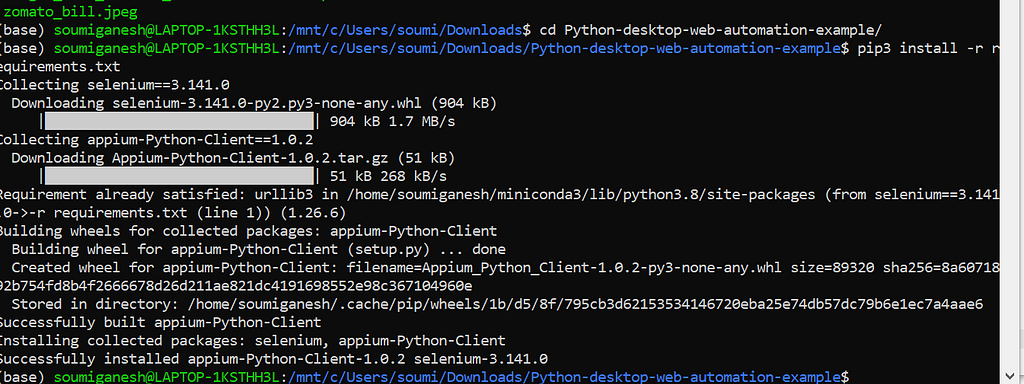This screenshot has height=384, width=1024.
Task: Click 'Downloading Appium-Python-Client-1.0.2.tar.gz (51 kB)' line
Action: tap(233, 158)
